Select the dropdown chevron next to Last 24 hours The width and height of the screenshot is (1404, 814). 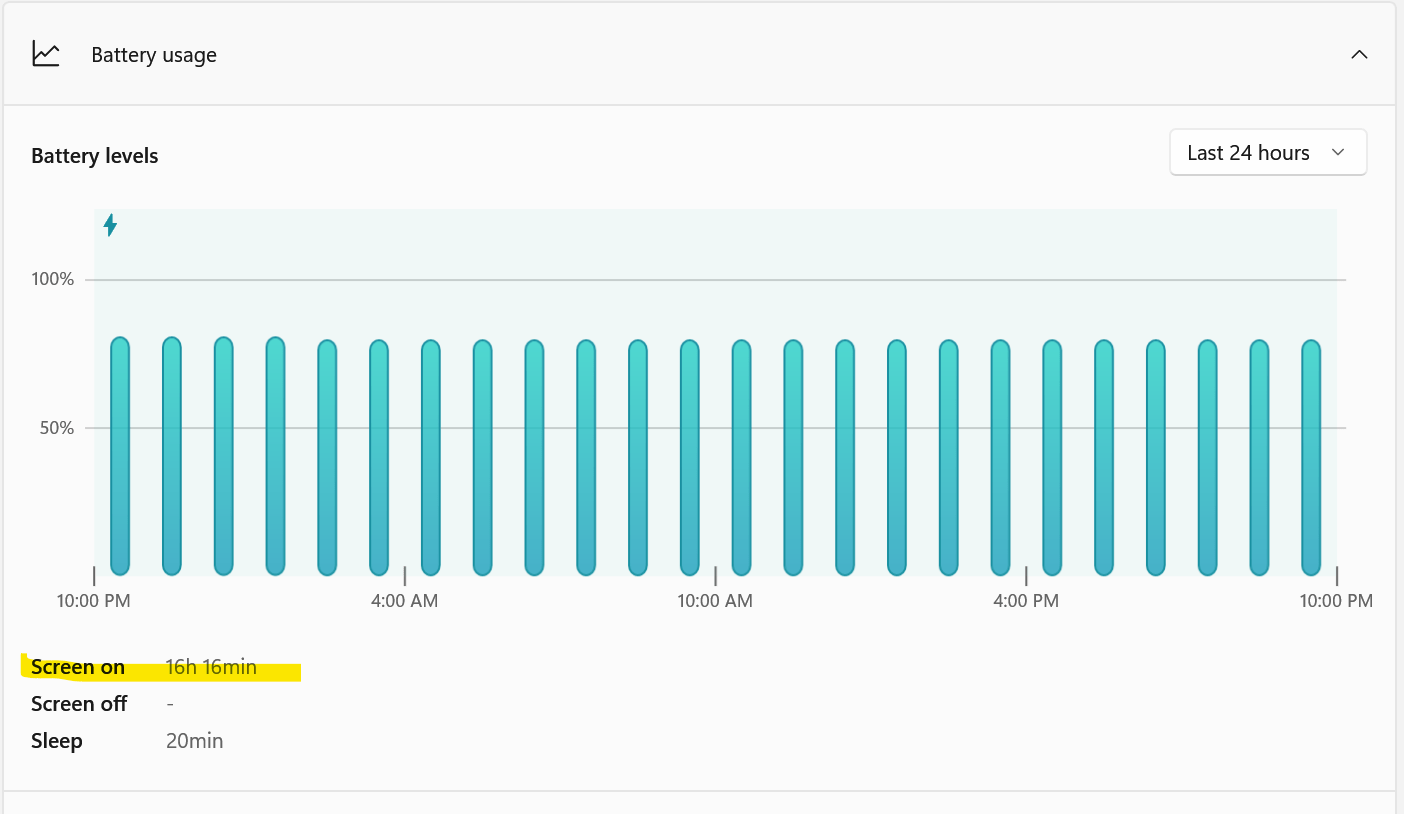click(1338, 152)
